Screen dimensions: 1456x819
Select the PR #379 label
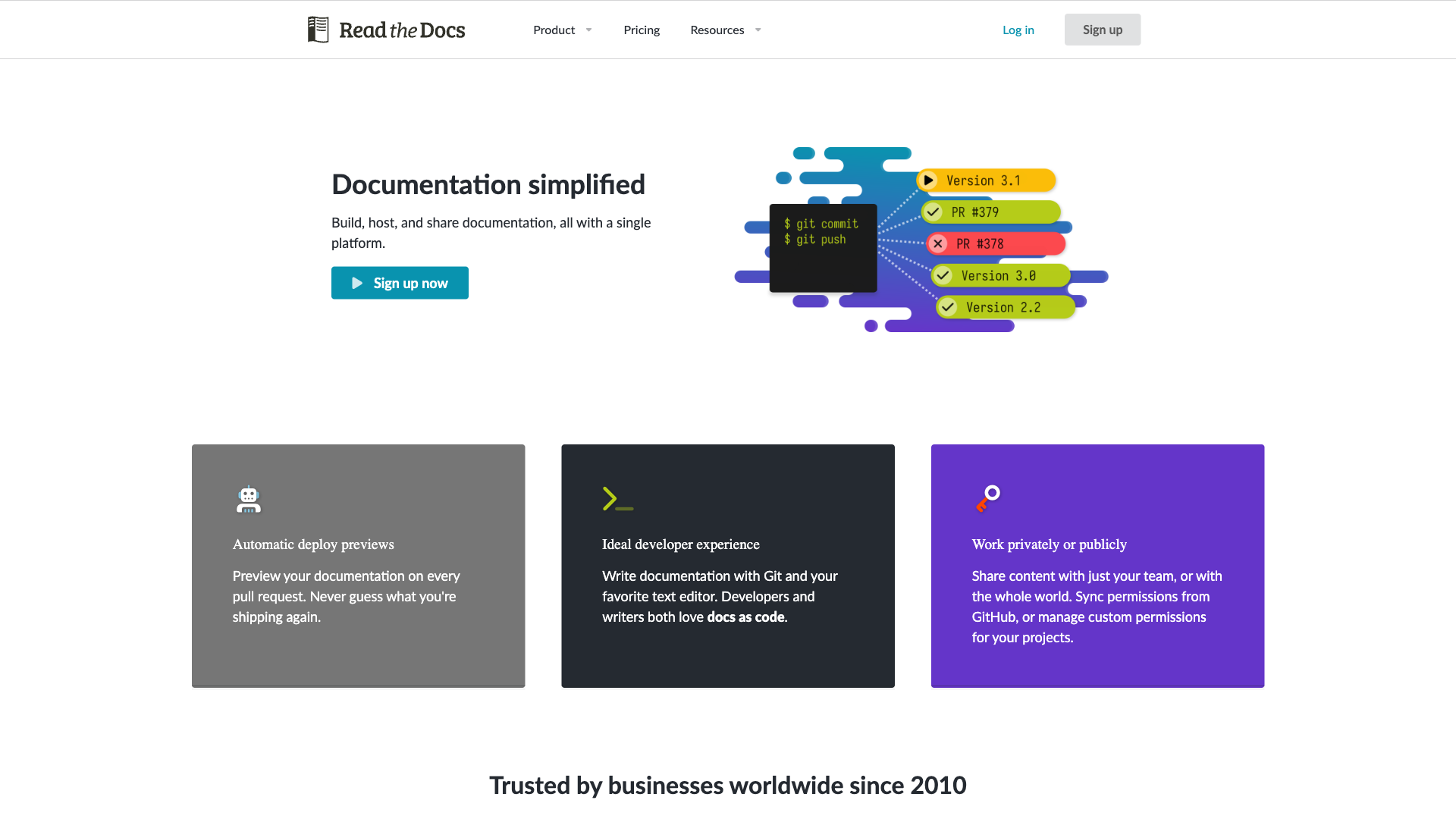[974, 212]
